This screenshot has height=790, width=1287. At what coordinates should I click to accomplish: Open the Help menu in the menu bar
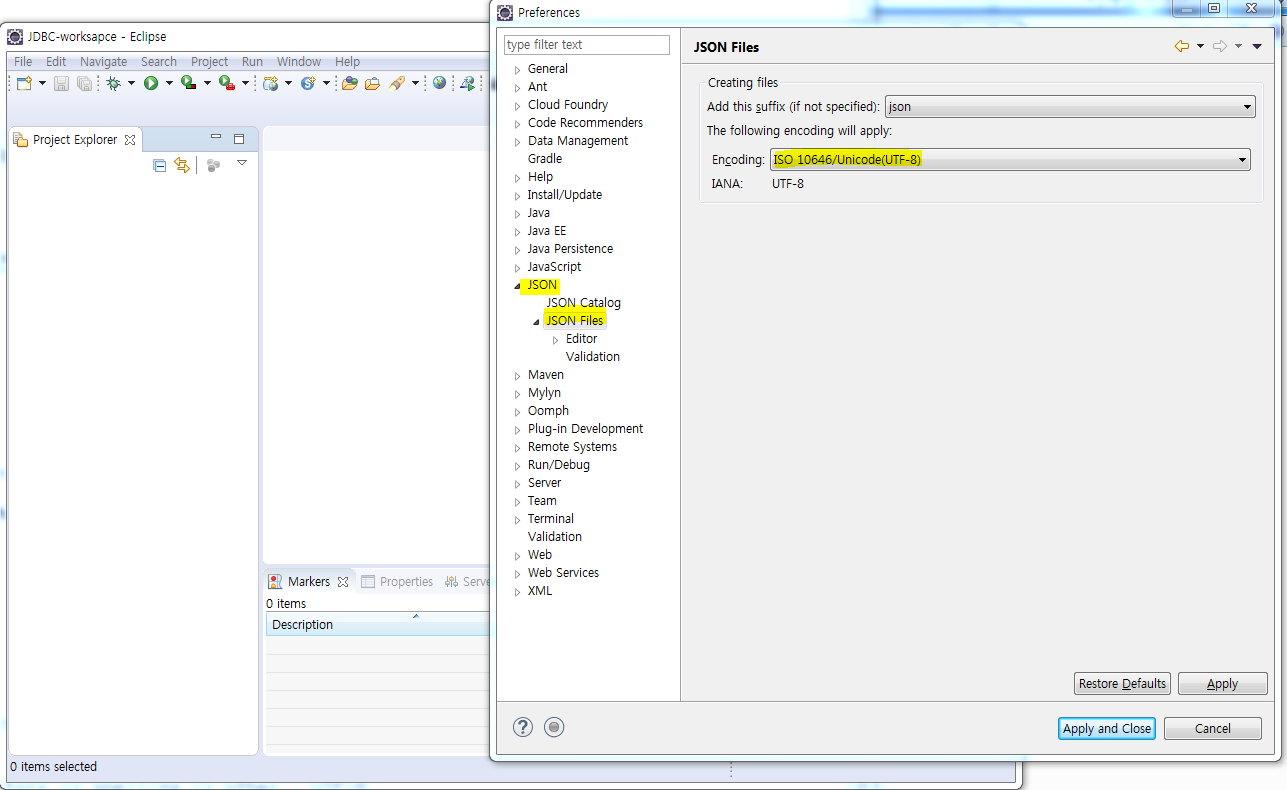[347, 61]
